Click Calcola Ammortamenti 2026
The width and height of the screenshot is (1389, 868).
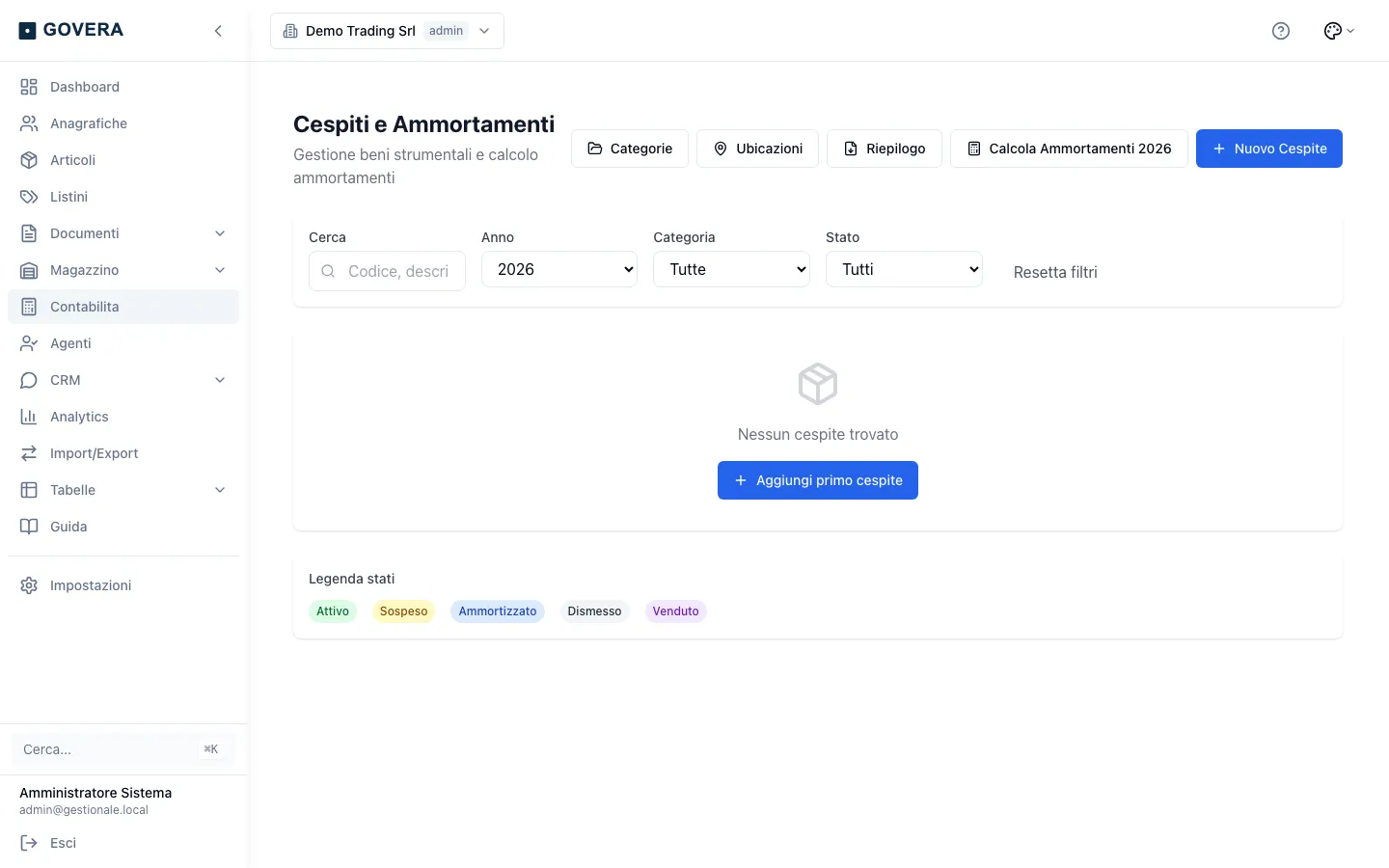[x=1069, y=149]
